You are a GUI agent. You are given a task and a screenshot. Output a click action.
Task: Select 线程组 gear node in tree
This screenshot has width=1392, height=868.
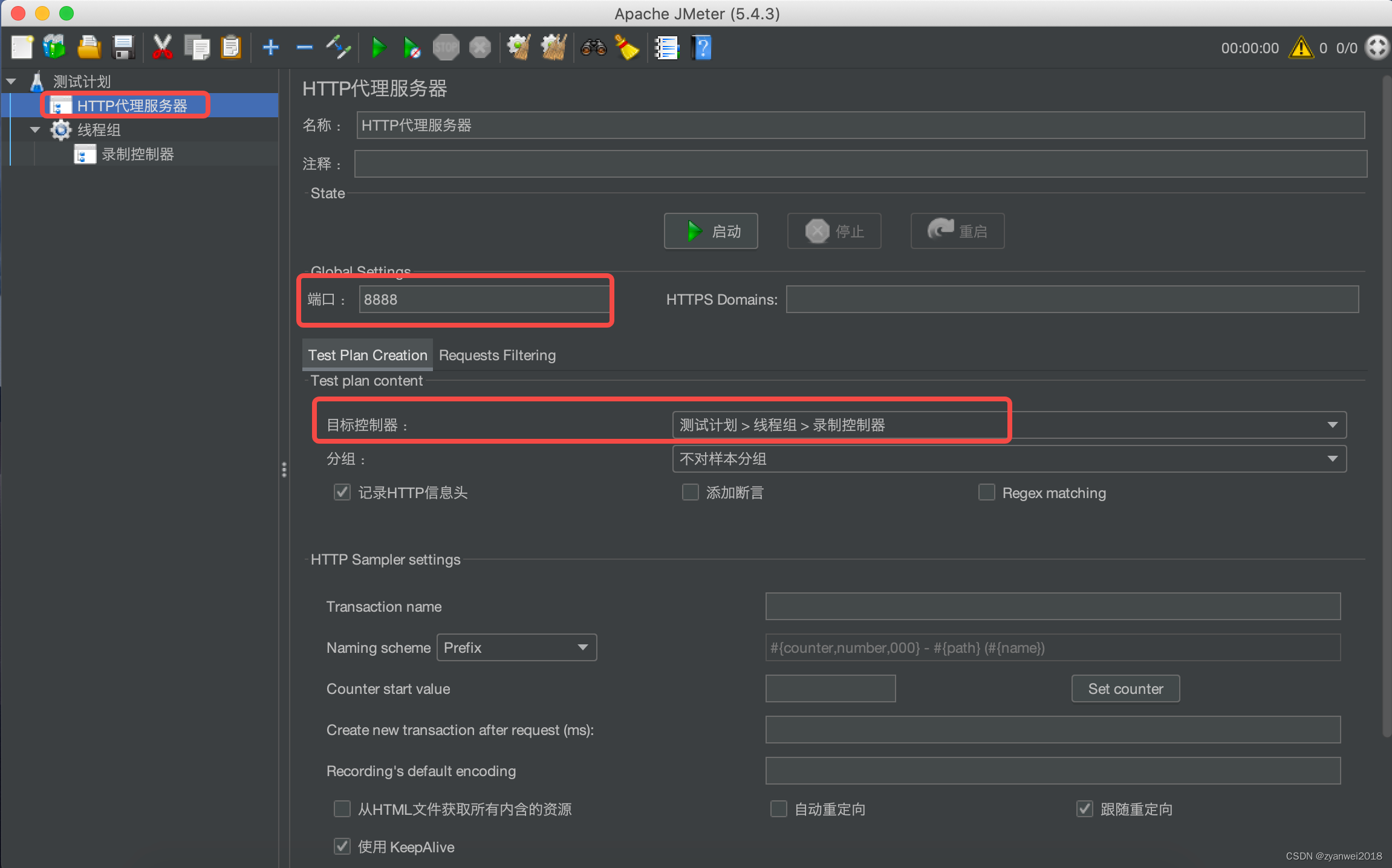tap(99, 129)
